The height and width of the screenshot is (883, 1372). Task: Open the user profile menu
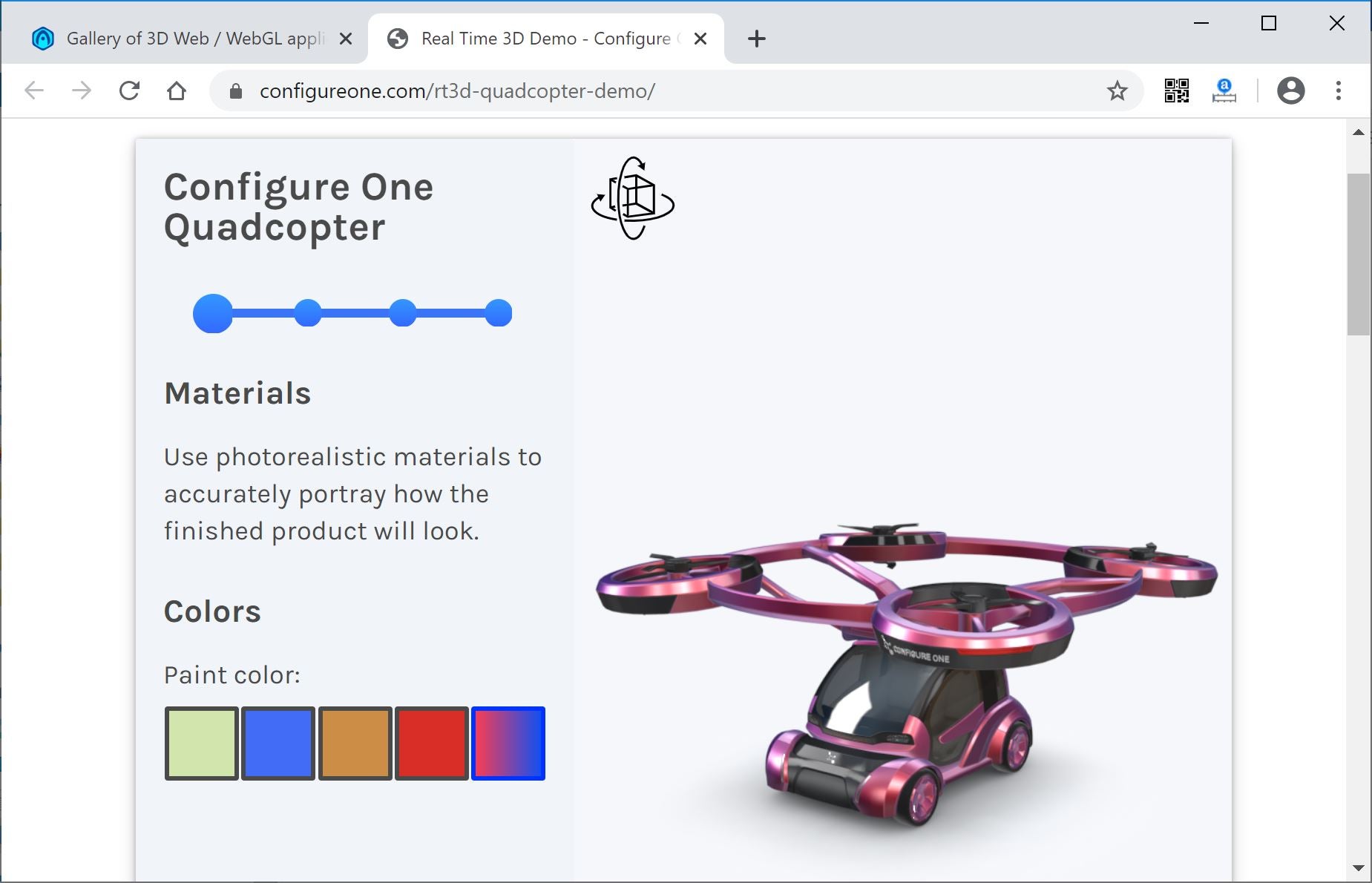[1290, 91]
